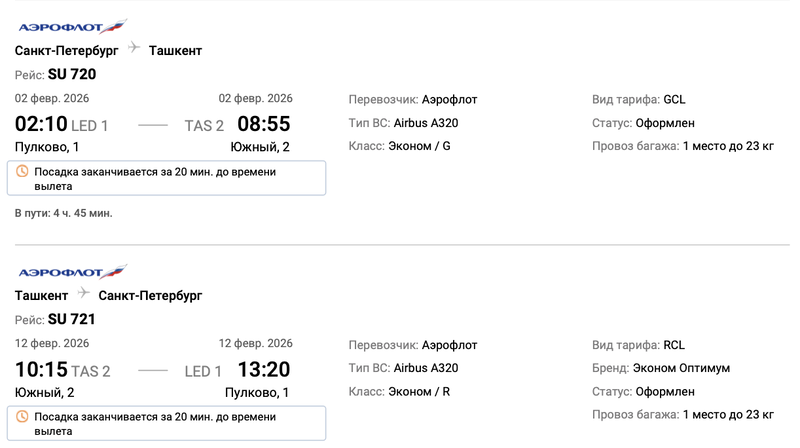Image resolution: width=800 pixels, height=448 pixels.
Task: Click the RCL fare type value
Action: click(x=674, y=344)
